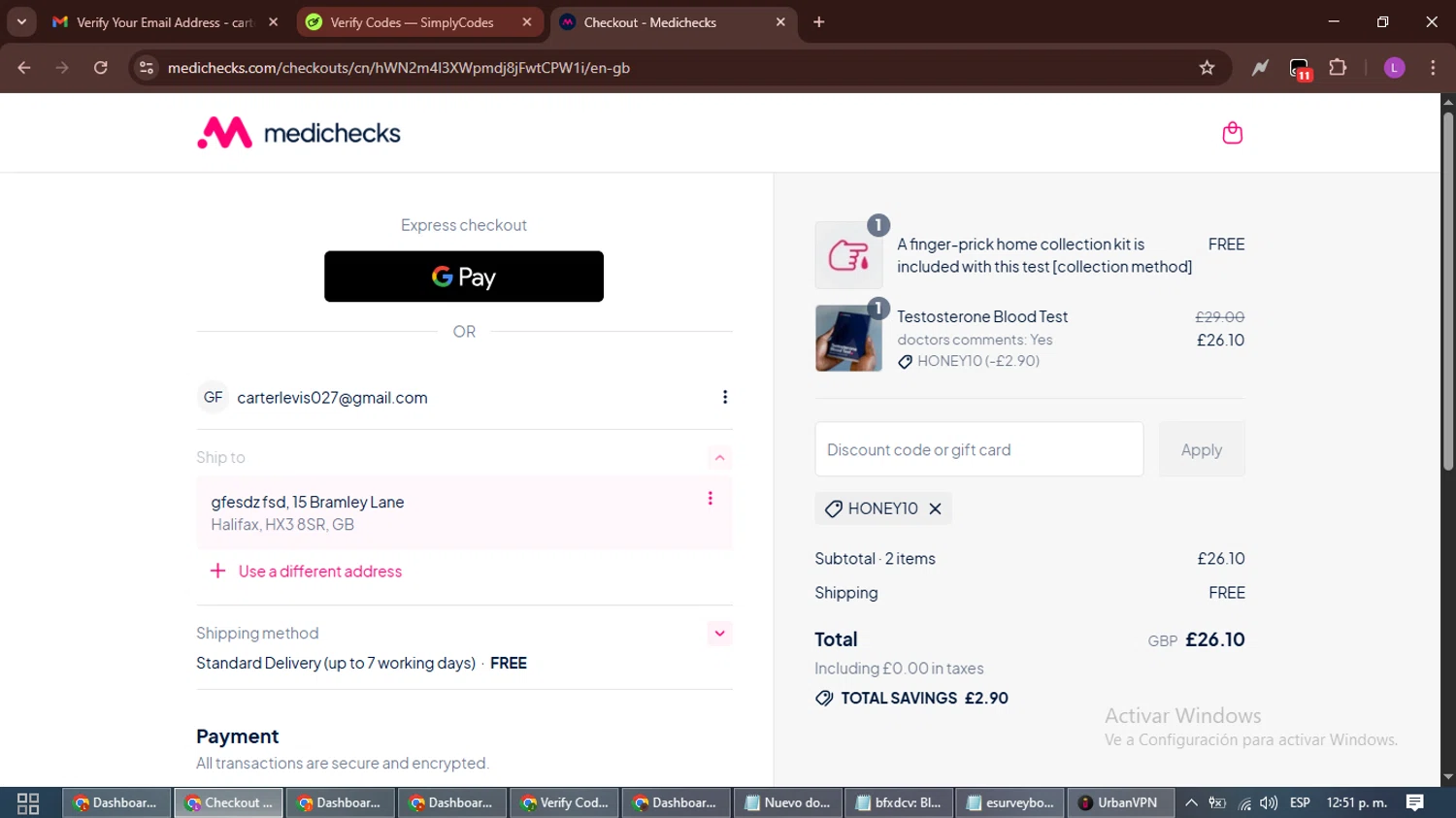1456x818 pixels.
Task: Open the Chrome profile L avatar
Action: click(1394, 68)
